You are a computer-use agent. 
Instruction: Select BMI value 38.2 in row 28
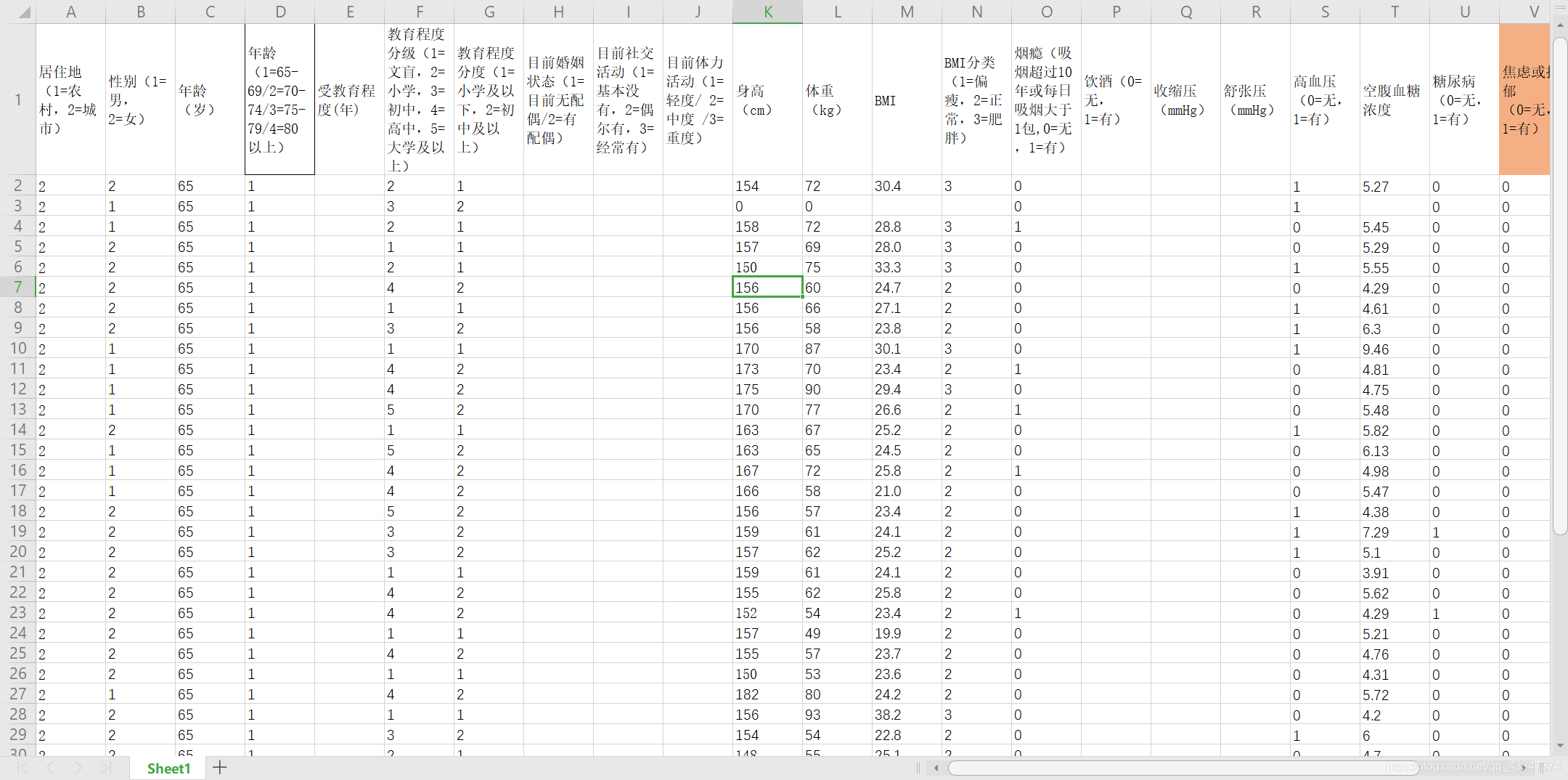907,715
